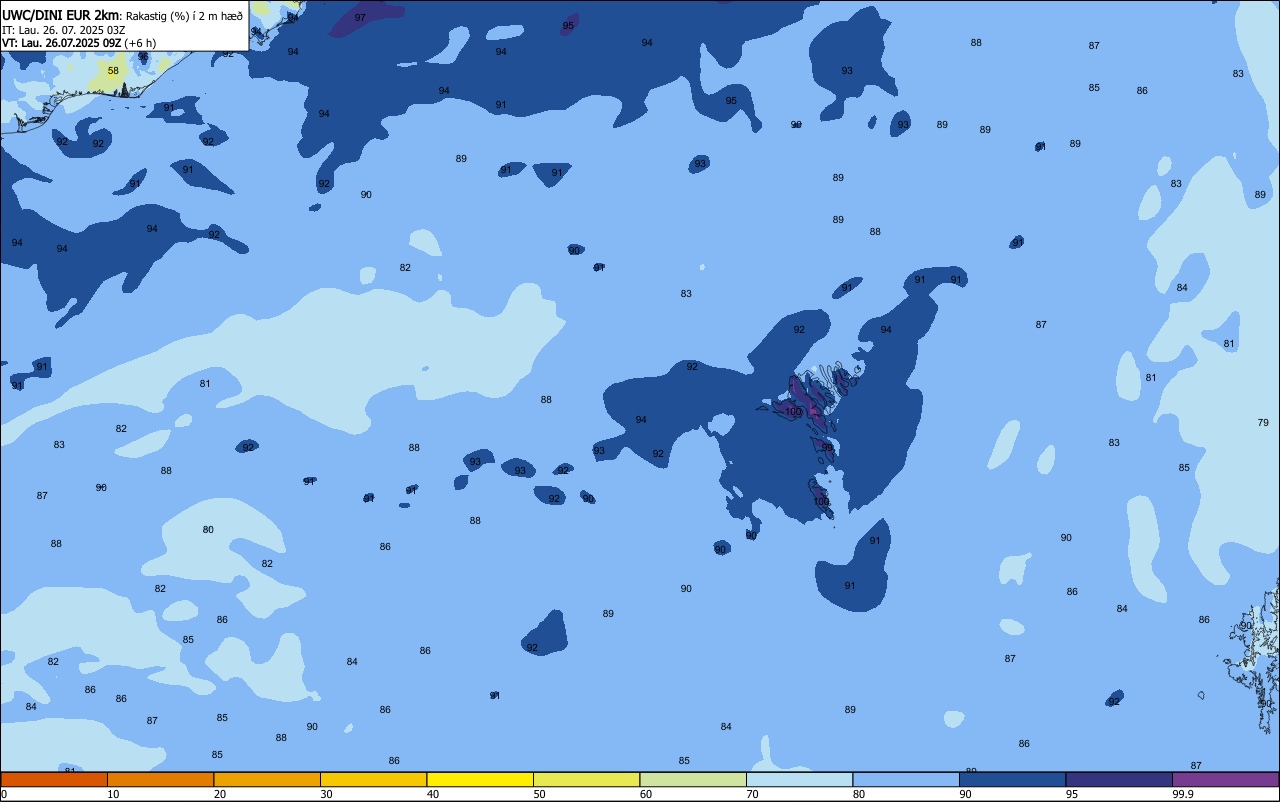Click the 'Rakastig (%) í 2 m hæð' label

(183, 15)
